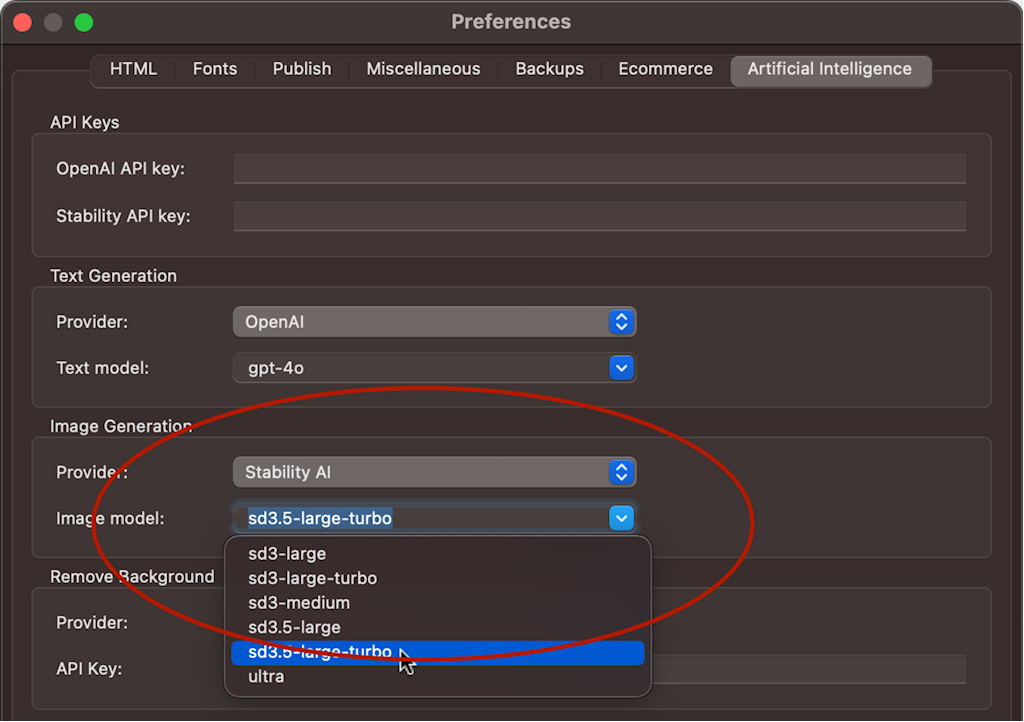Pick the ultra image model option
This screenshot has height=722, width=1024.
[438, 677]
